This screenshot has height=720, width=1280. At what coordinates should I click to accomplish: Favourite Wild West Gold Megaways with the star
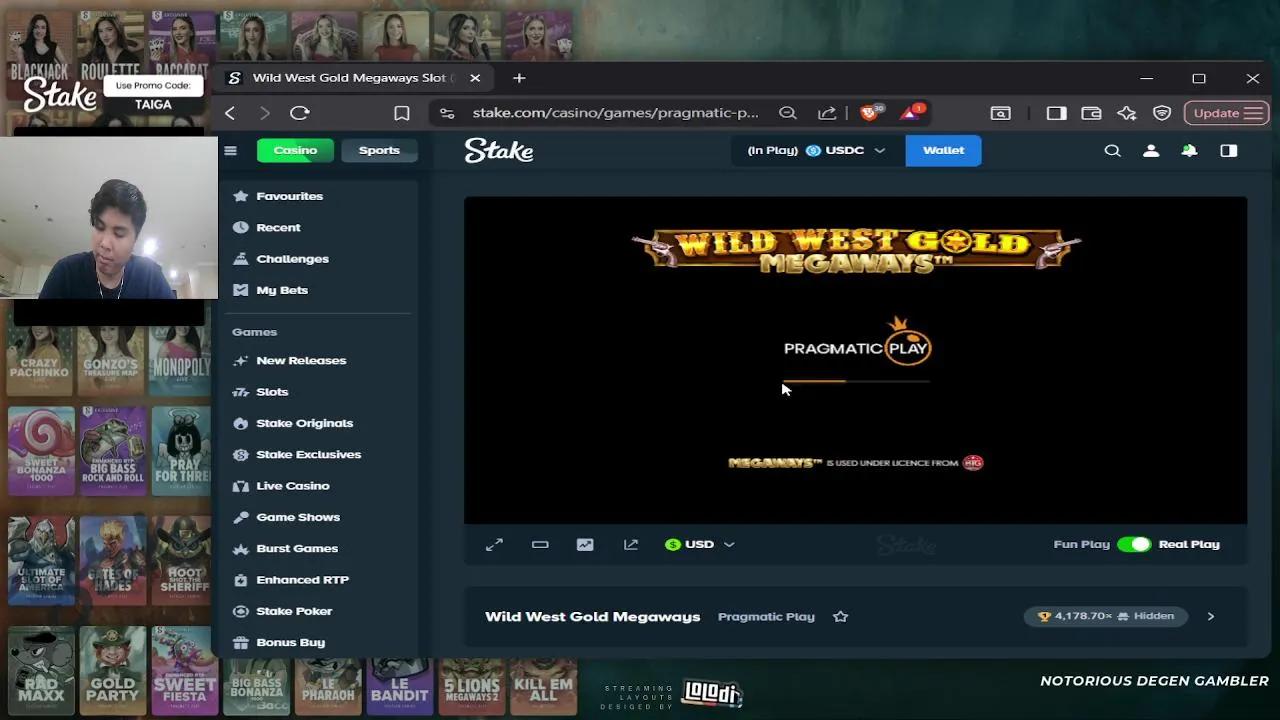(840, 616)
